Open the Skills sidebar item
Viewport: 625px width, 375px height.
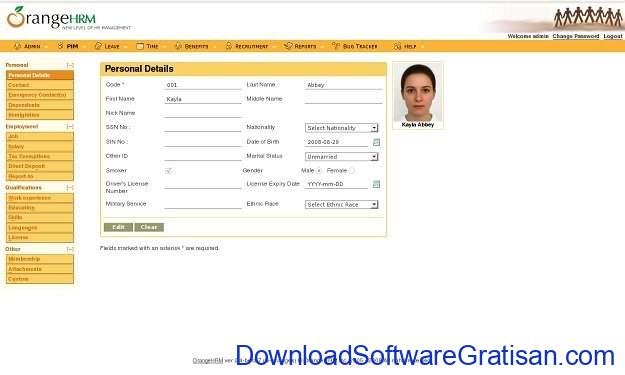pyautogui.click(x=40, y=218)
